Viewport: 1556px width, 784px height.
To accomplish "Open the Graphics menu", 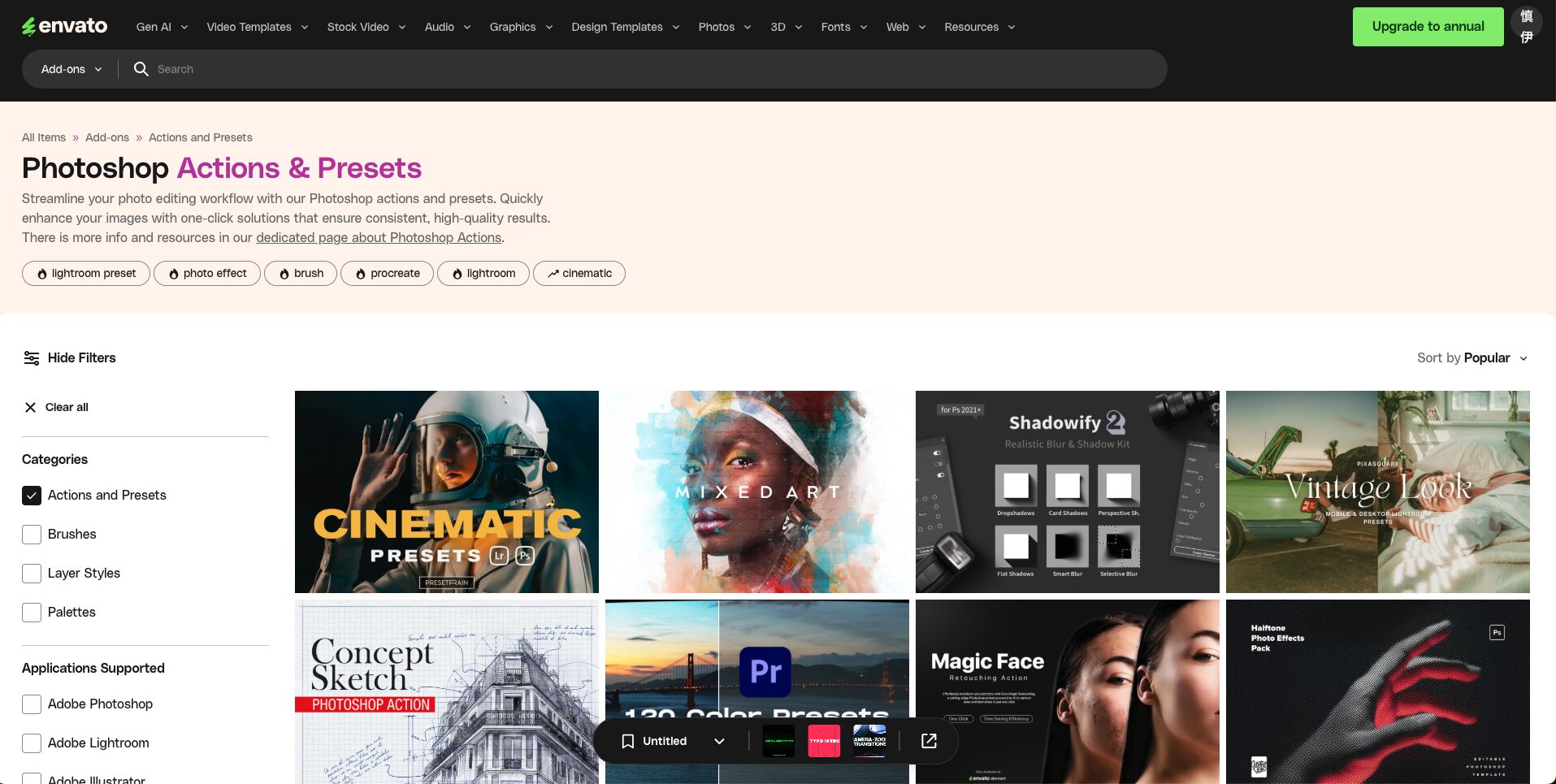I will [x=520, y=27].
